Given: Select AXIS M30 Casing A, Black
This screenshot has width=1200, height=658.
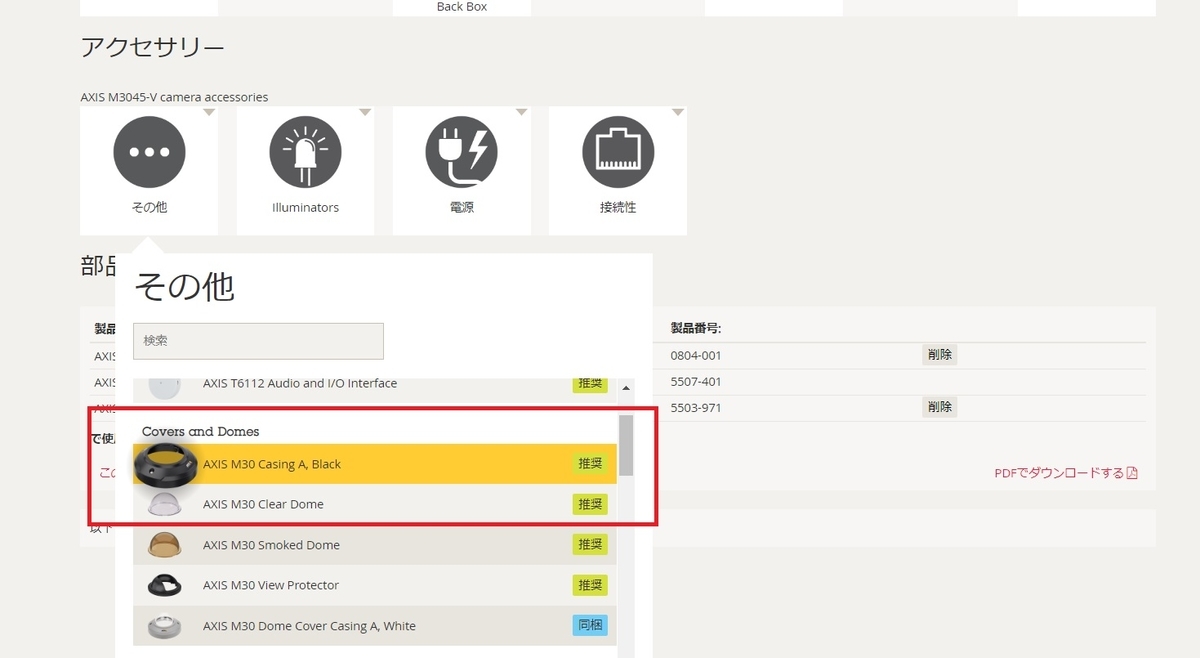Looking at the screenshot, I should tap(375, 464).
